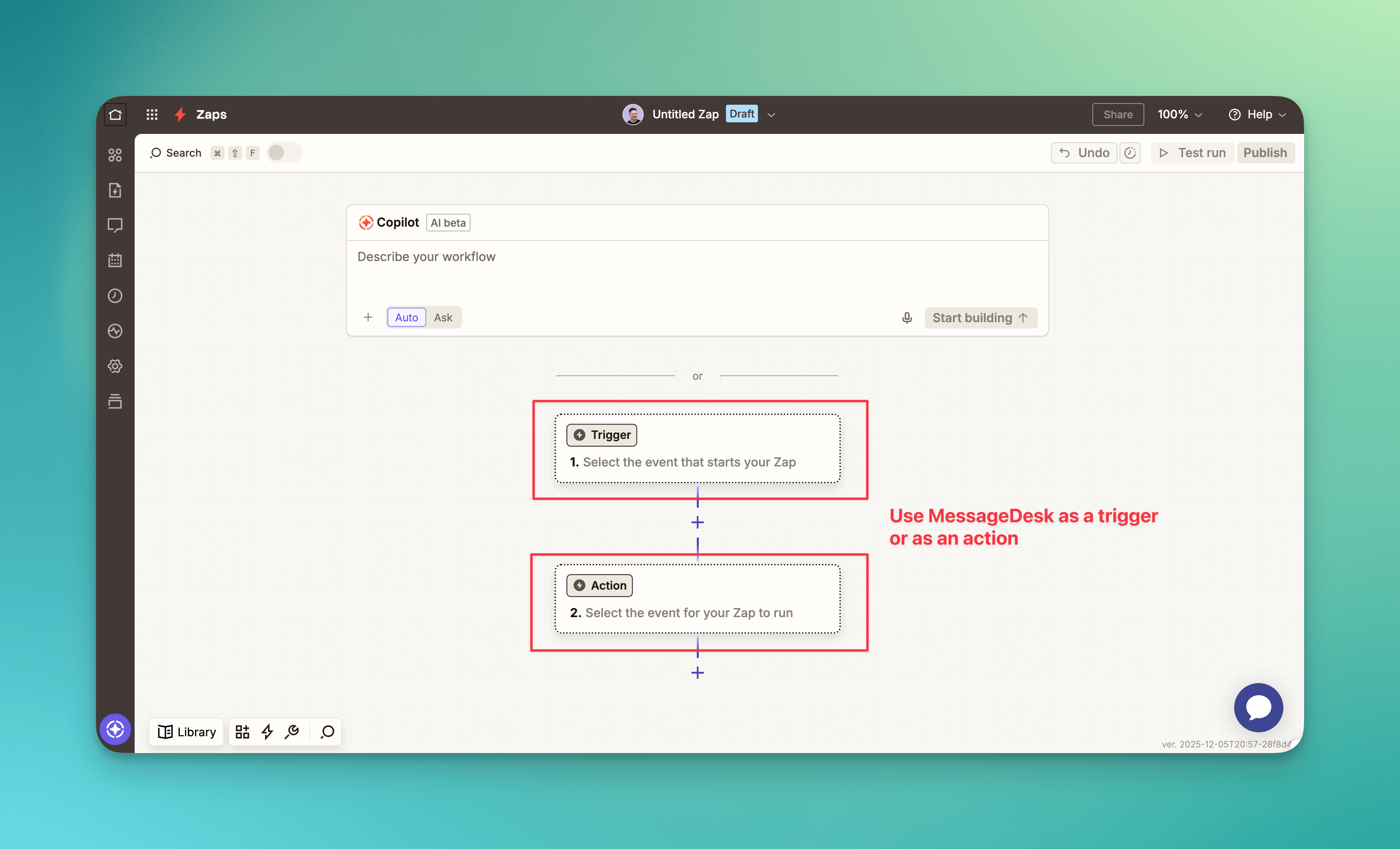1400x849 pixels.
Task: Click the purple Copilot button at bottom left
Action: click(115, 729)
